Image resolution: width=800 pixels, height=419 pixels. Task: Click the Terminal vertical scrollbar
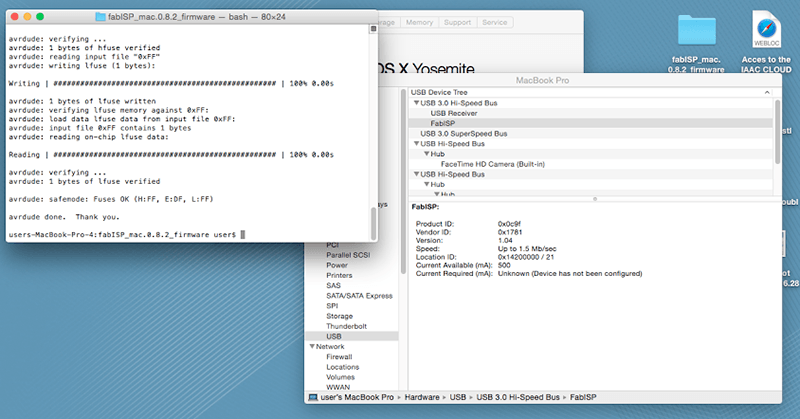(x=373, y=223)
